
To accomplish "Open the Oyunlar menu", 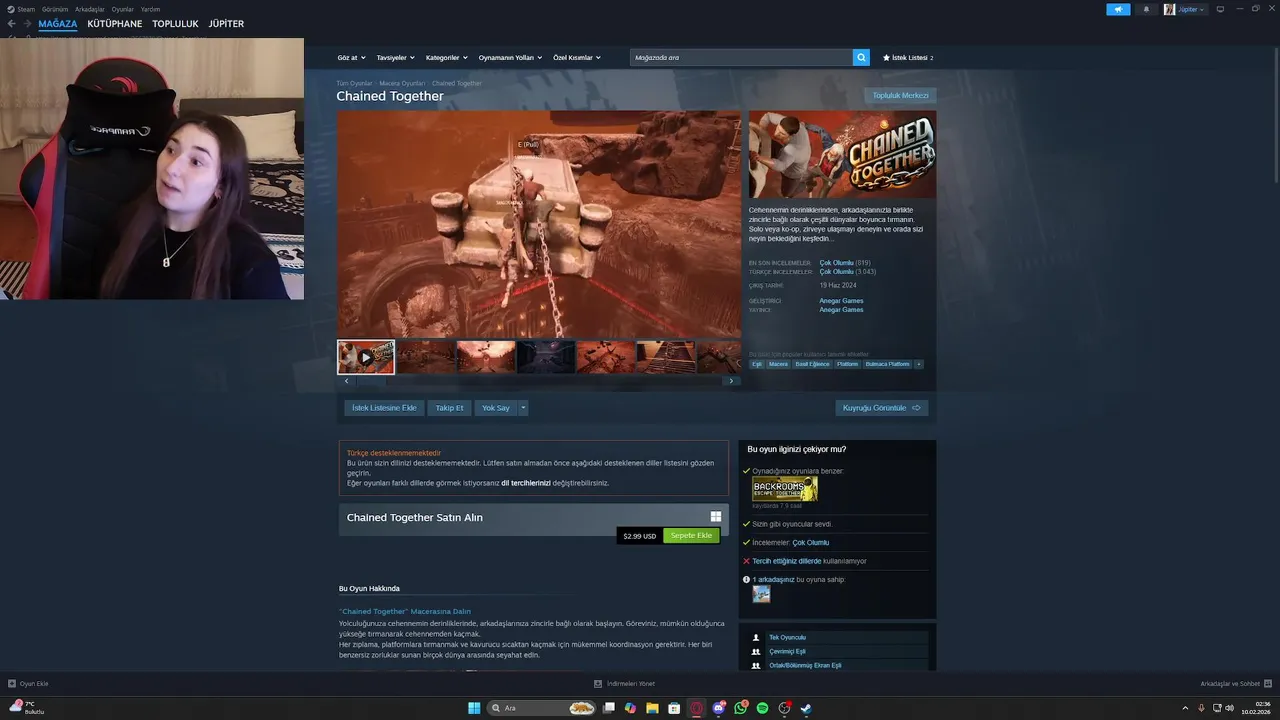I will (123, 9).
